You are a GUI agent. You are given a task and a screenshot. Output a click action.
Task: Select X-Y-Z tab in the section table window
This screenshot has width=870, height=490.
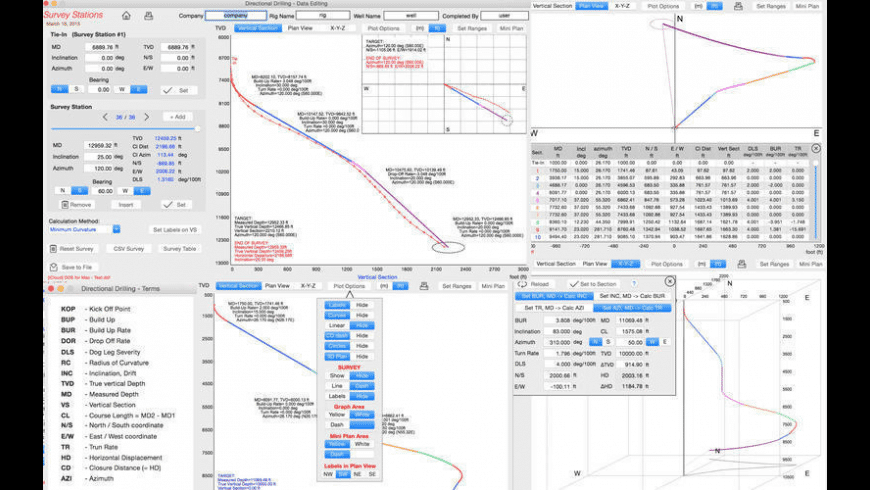pyautogui.click(x=622, y=6)
